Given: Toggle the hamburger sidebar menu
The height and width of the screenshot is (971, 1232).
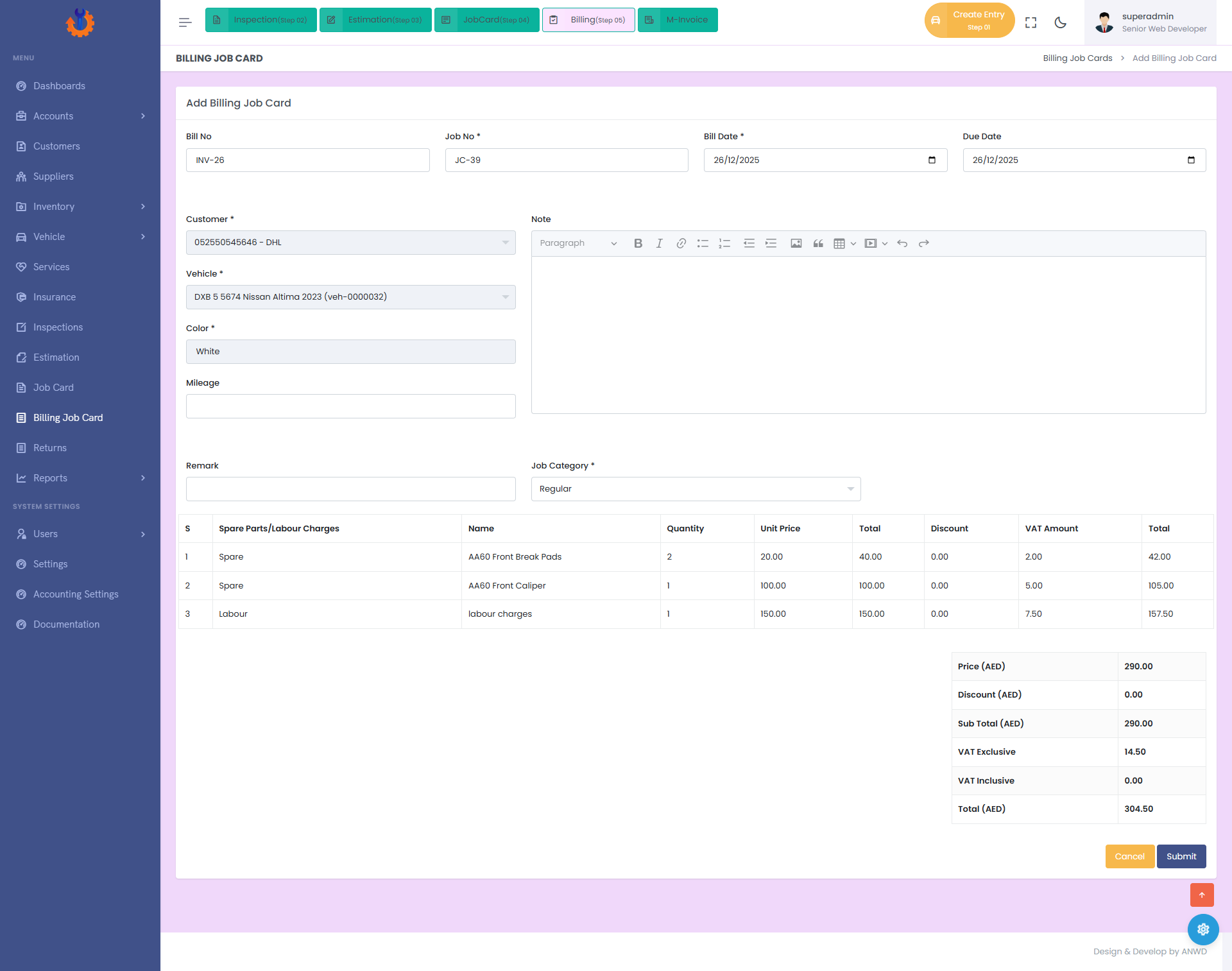Looking at the screenshot, I should (x=185, y=22).
